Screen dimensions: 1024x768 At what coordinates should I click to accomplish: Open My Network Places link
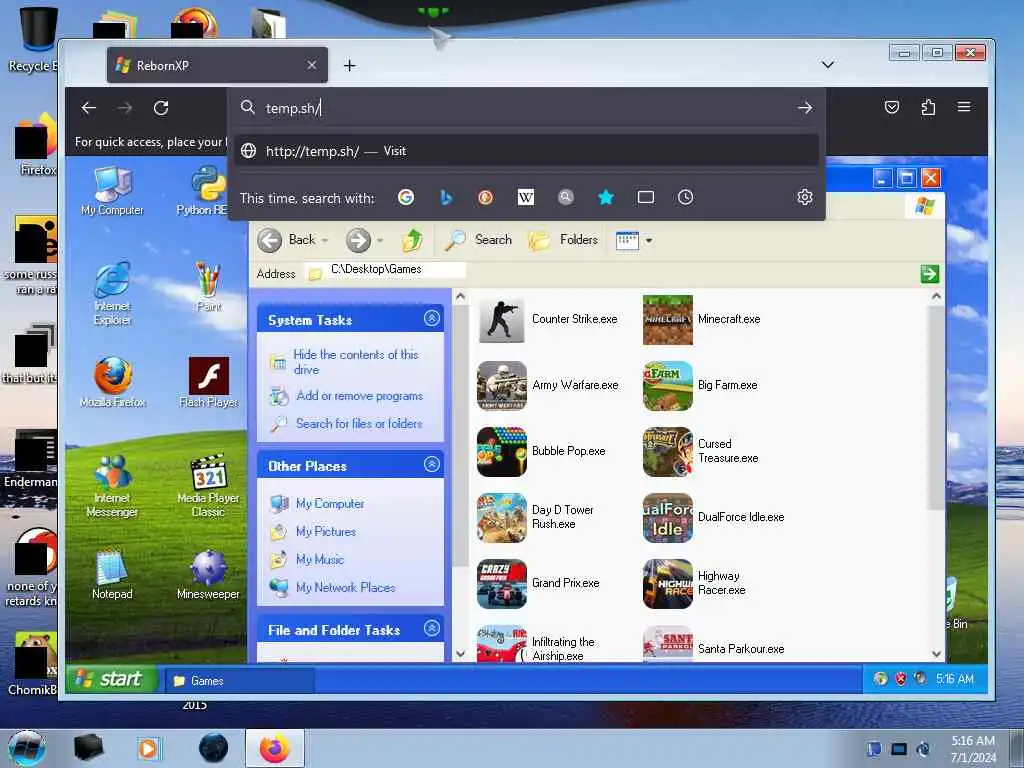tap(345, 587)
